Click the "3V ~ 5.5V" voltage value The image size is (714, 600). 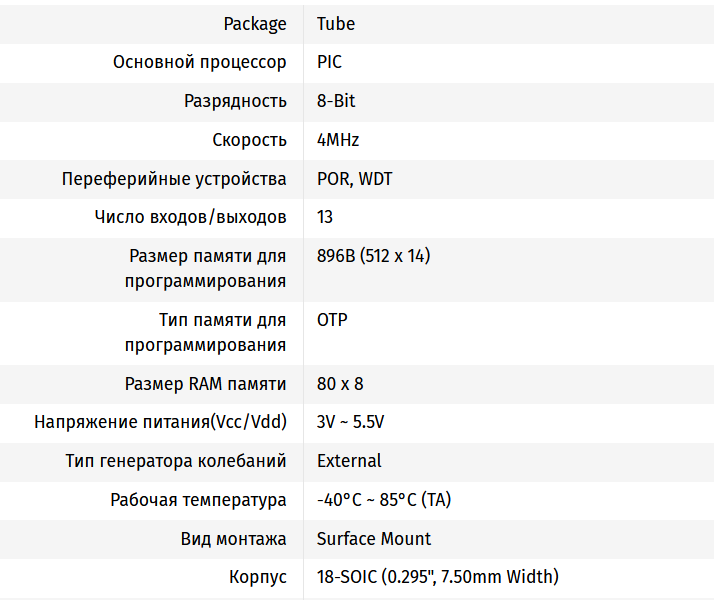(x=350, y=422)
